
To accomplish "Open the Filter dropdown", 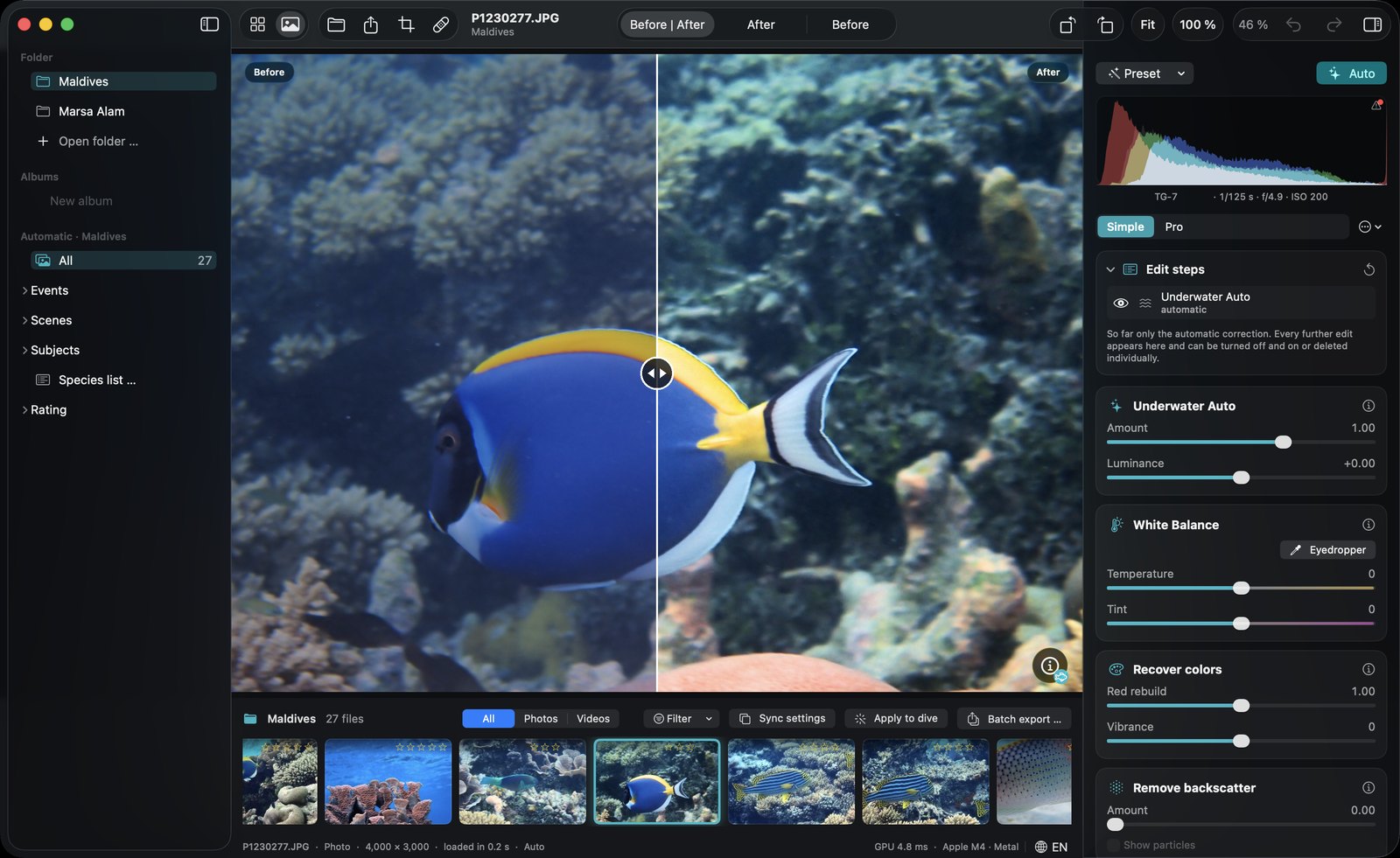I will (682, 719).
